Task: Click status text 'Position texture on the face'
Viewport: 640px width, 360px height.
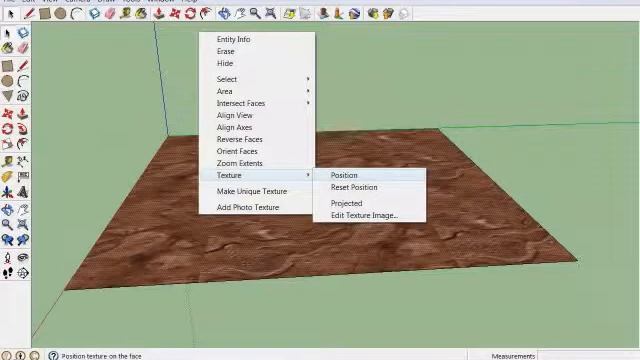Action: (101, 356)
